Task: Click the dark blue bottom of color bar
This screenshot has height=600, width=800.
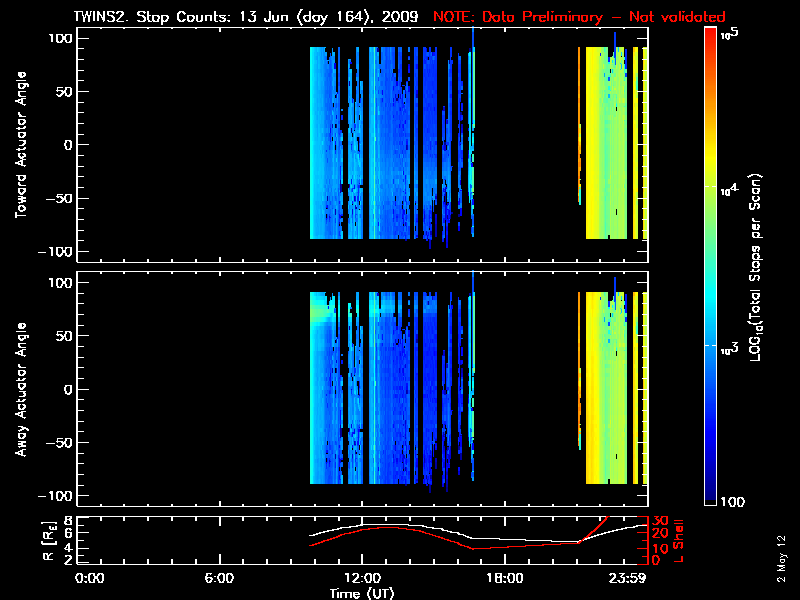Action: tap(711, 495)
